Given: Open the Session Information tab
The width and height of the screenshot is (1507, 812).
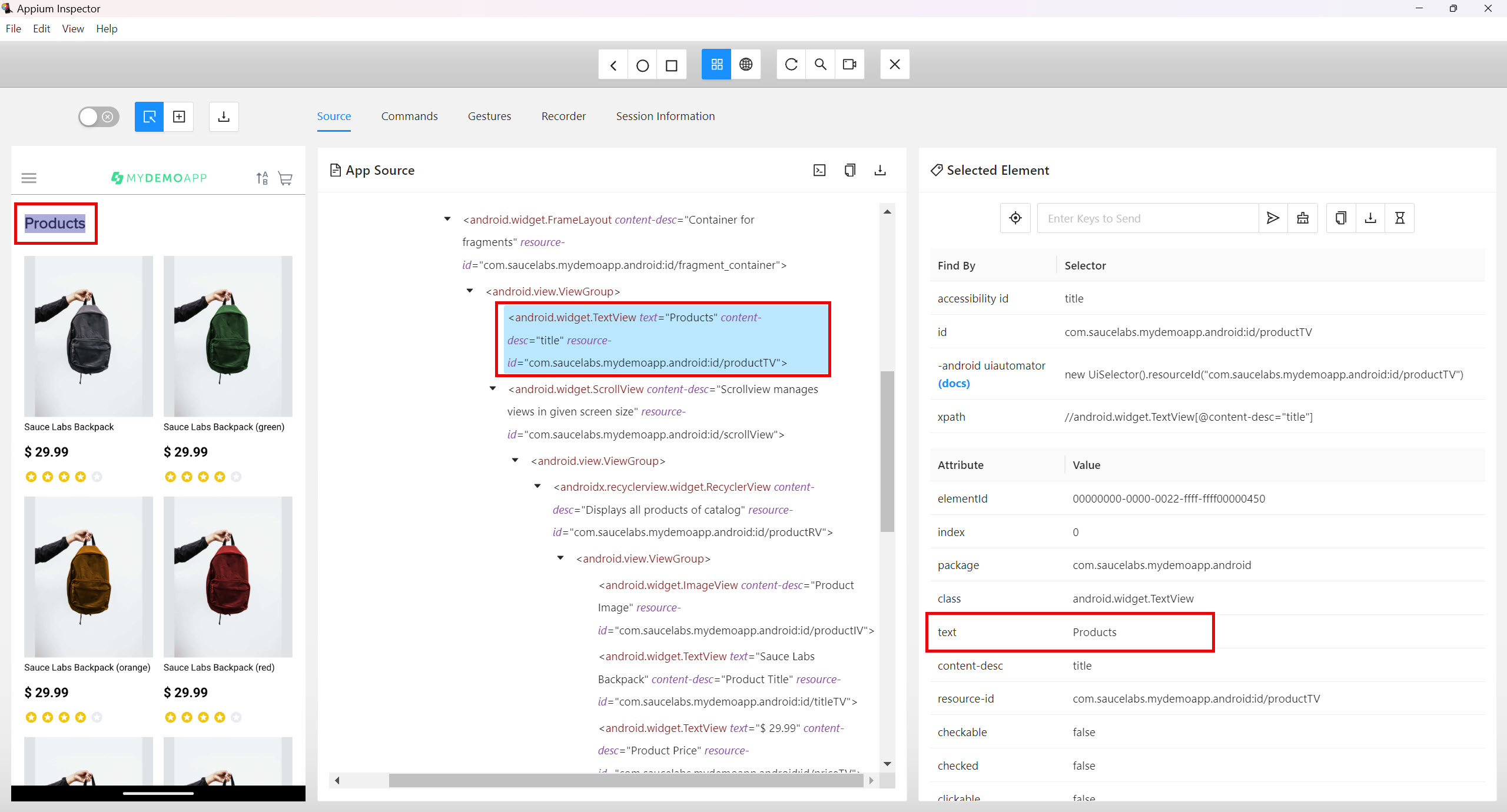Looking at the screenshot, I should pos(665,116).
